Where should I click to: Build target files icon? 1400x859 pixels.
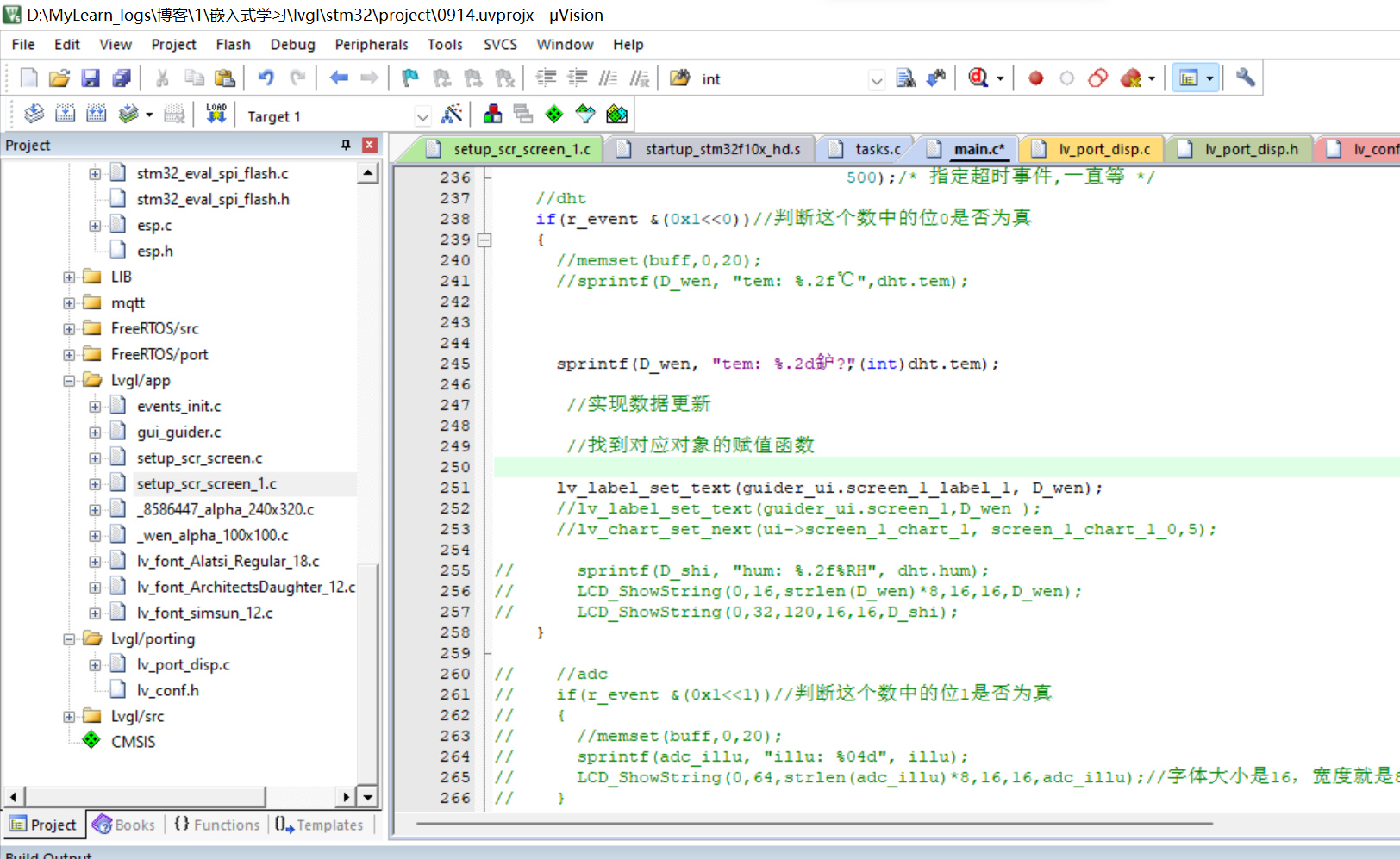(x=65, y=115)
